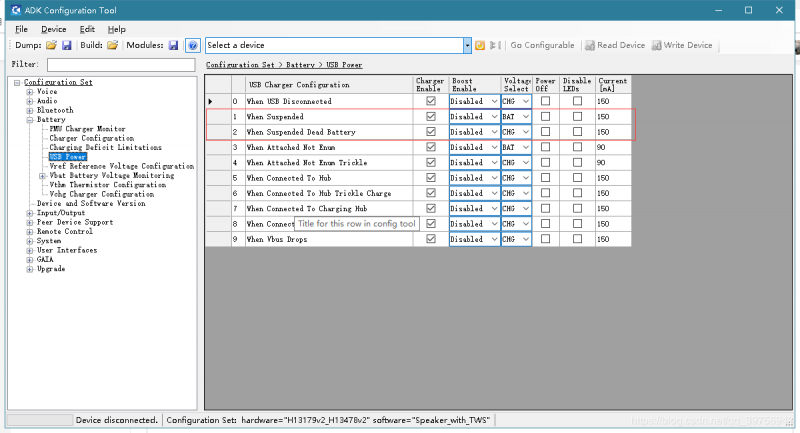Check Disable LEDs for When Connected To Charging Hub
800x433 pixels.
577,208
